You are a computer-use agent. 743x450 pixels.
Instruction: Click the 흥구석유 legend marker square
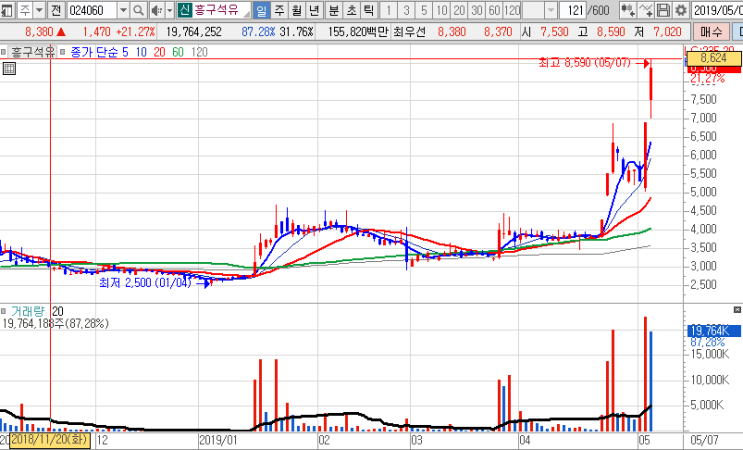click(x=3, y=52)
